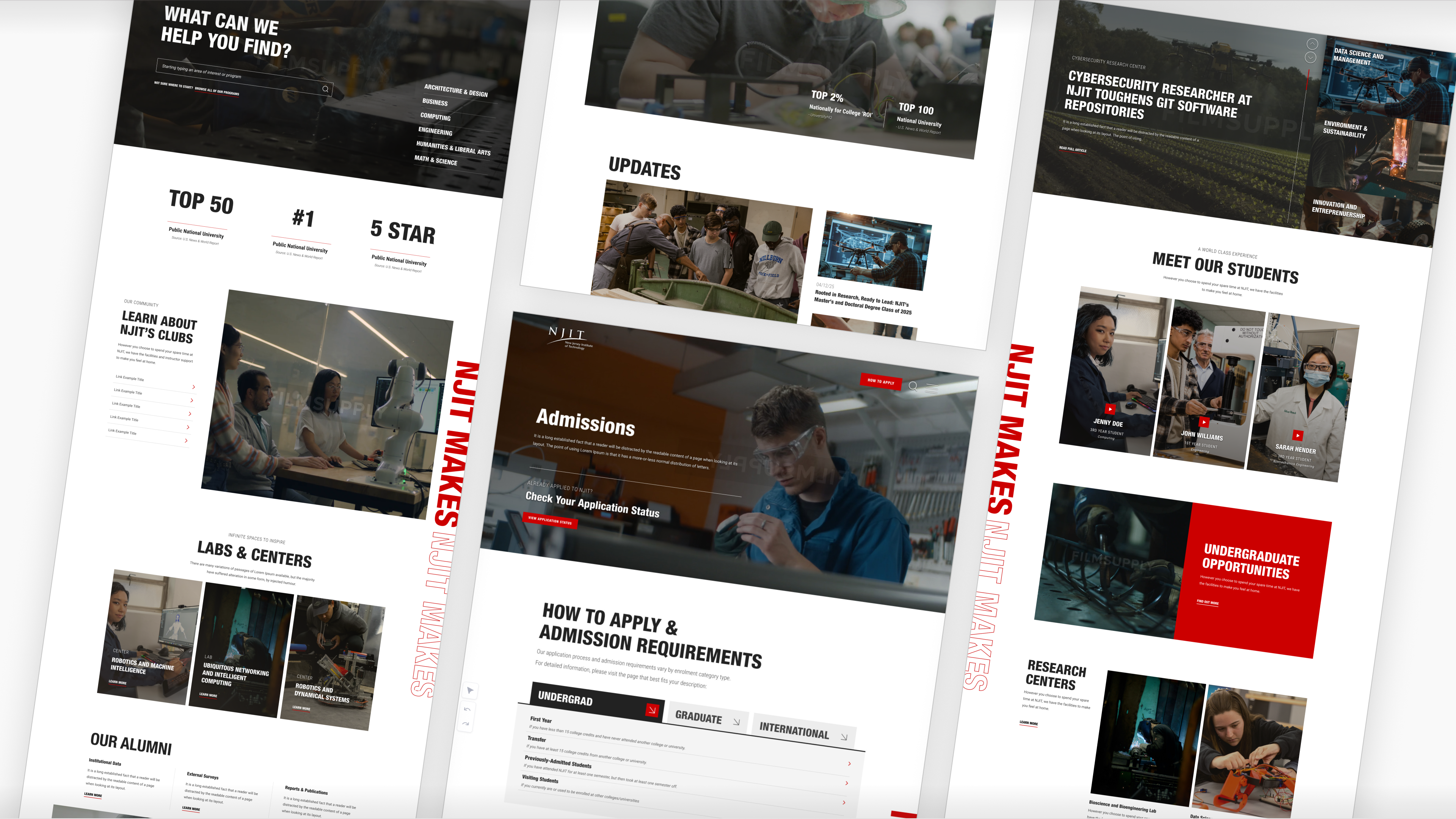The image size is (1456, 819).
Task: Select Architecture & Design from the program list
Action: [x=455, y=91]
